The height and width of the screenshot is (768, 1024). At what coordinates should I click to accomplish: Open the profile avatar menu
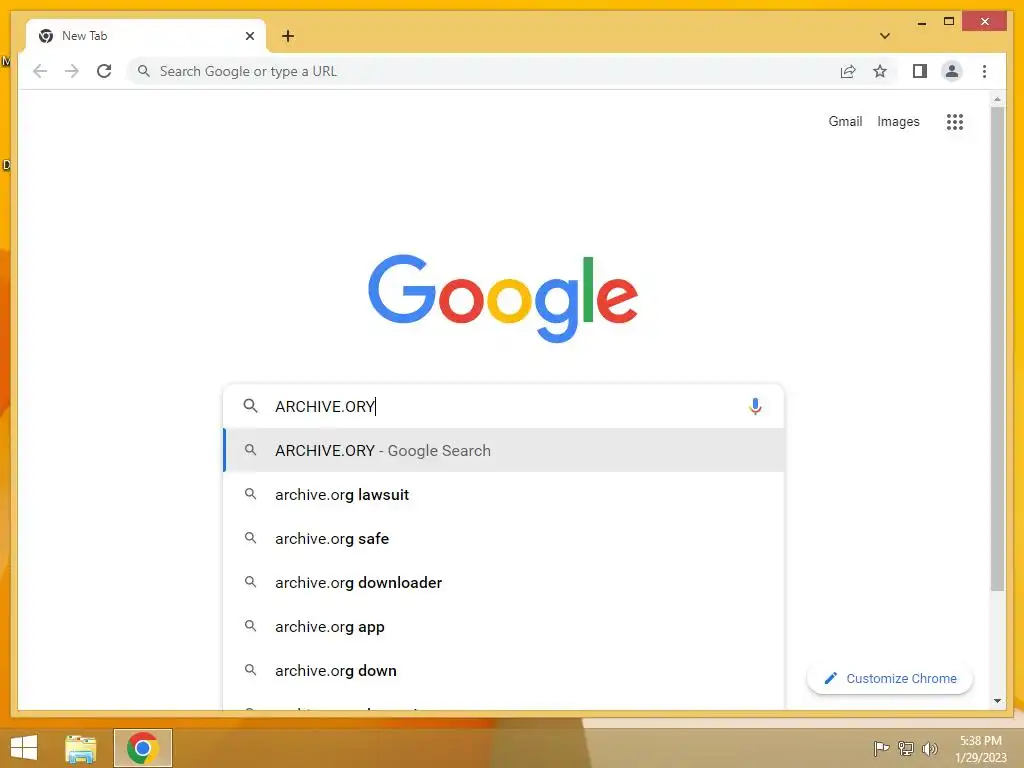point(952,71)
